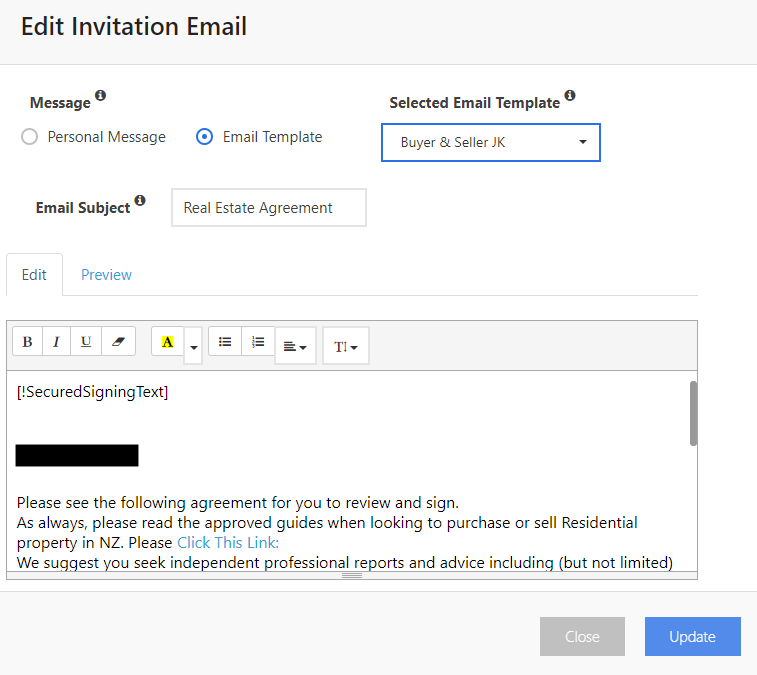Apply the yellow highlight color swatch
The width and height of the screenshot is (757, 675).
[167, 342]
